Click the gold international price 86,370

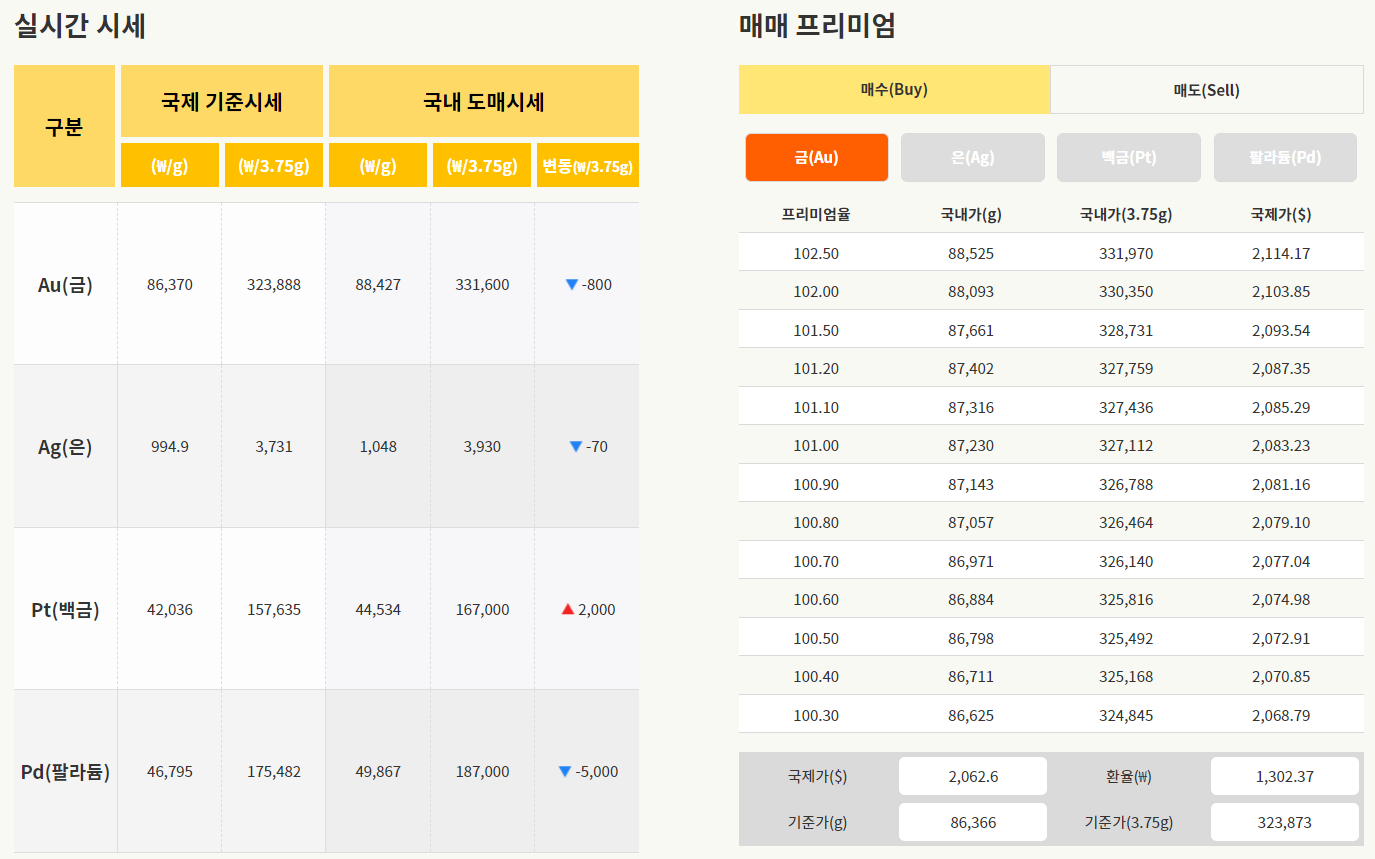(169, 285)
